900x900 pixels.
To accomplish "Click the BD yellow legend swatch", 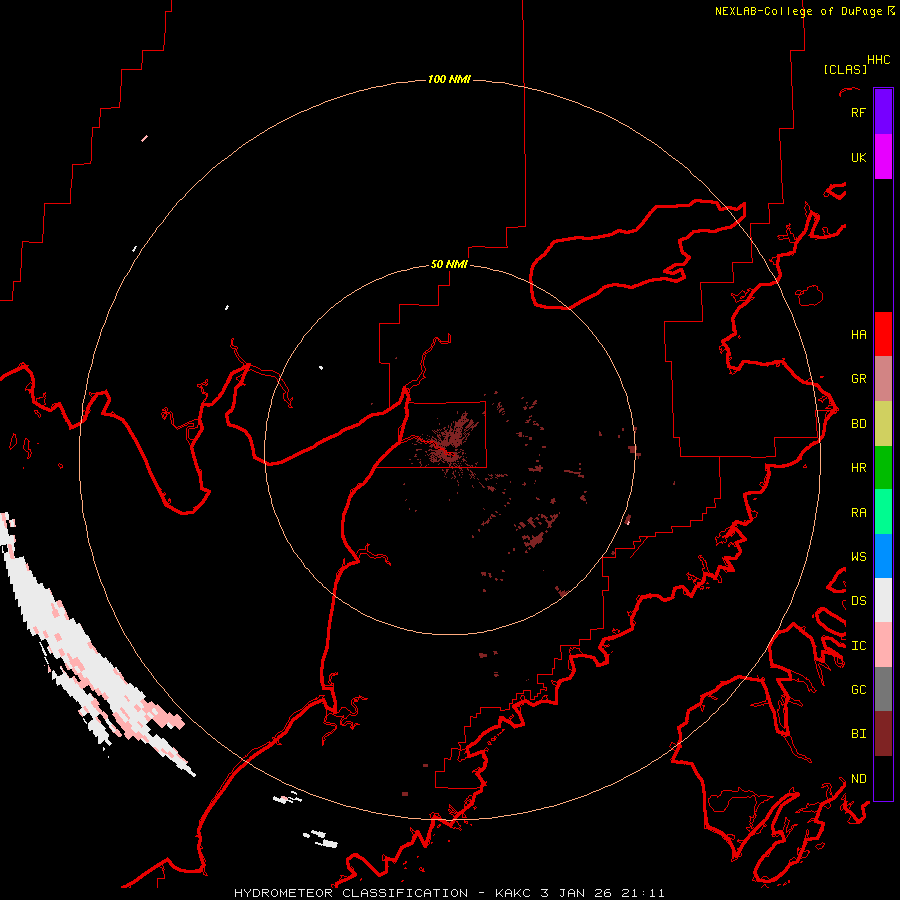I will (883, 424).
